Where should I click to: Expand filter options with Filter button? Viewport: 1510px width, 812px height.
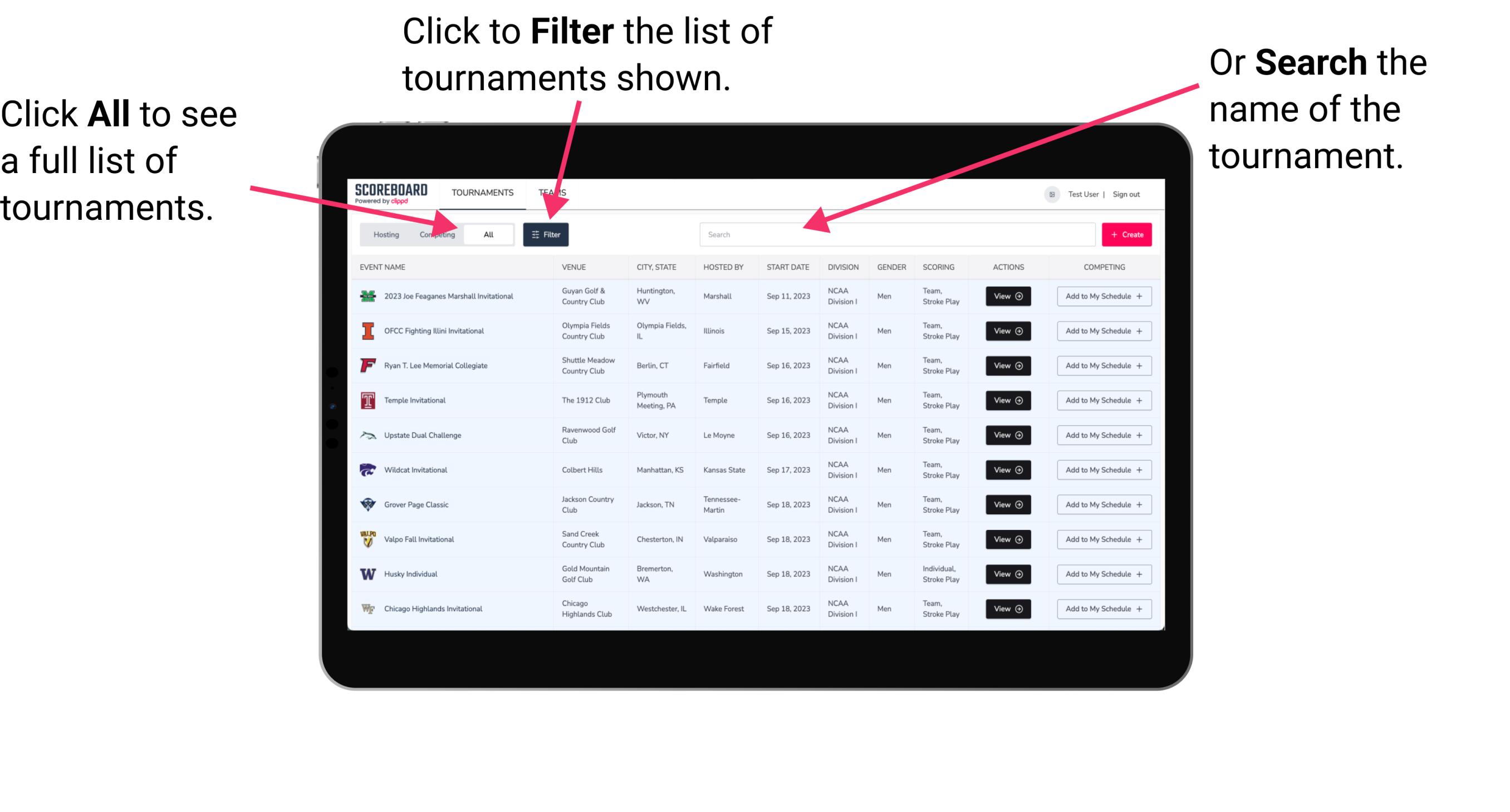coord(547,234)
